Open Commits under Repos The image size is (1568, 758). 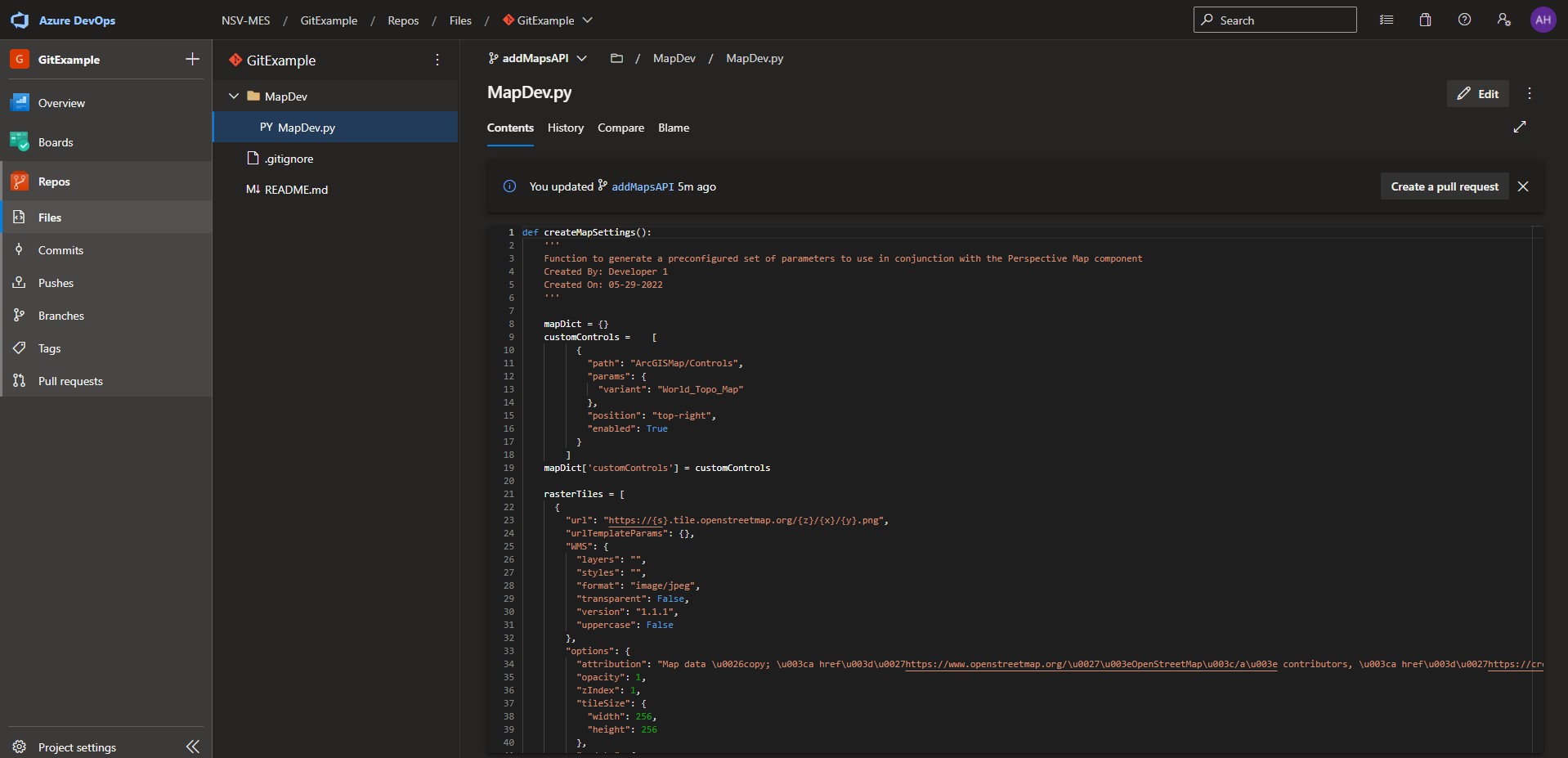coord(106,250)
